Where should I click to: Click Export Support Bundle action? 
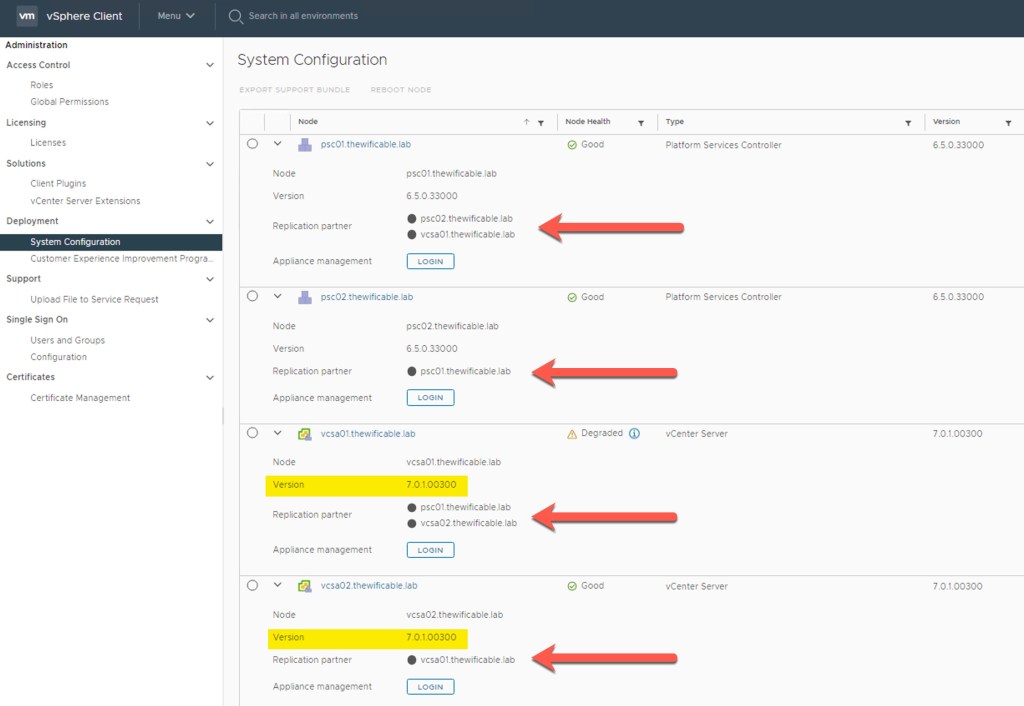[x=295, y=90]
